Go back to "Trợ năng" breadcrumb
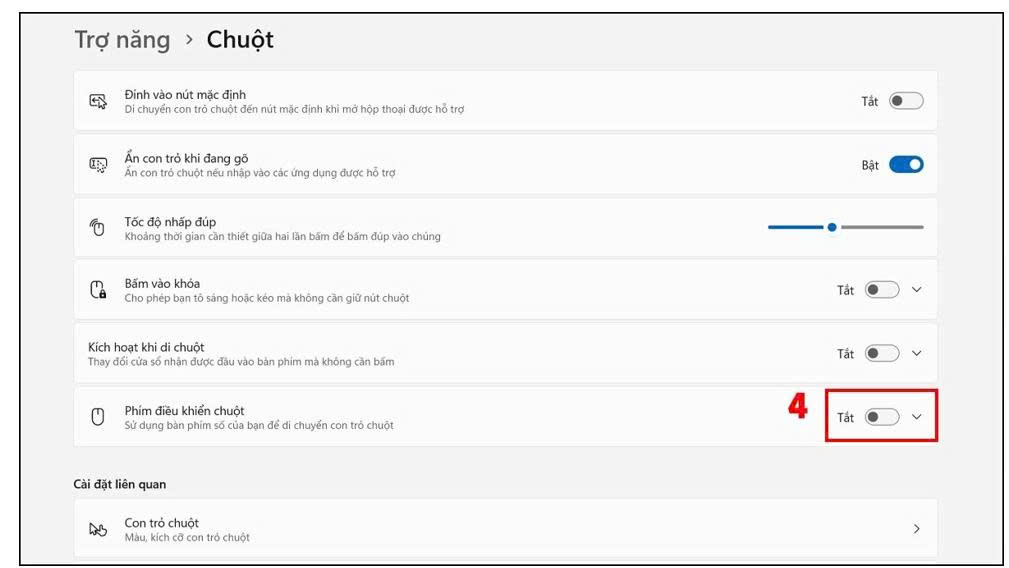The width and height of the screenshot is (1009, 568). coord(122,40)
